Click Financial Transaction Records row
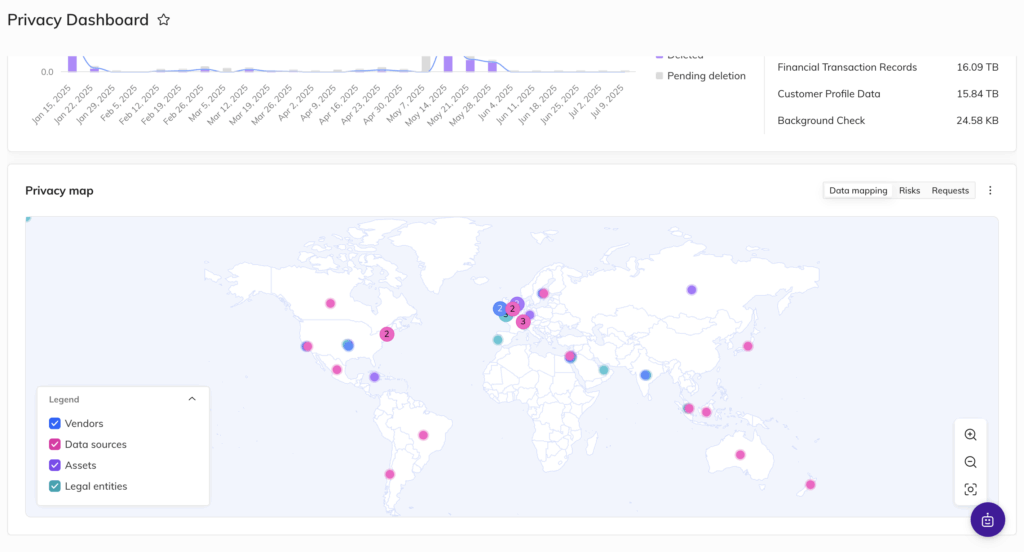Screen dimensions: 1024x552 (847, 68)
